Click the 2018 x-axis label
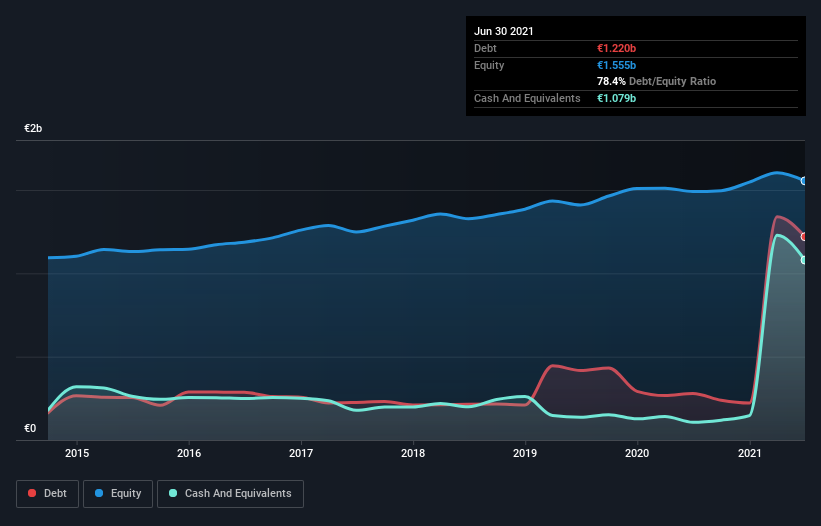The width and height of the screenshot is (821, 526). click(x=413, y=453)
